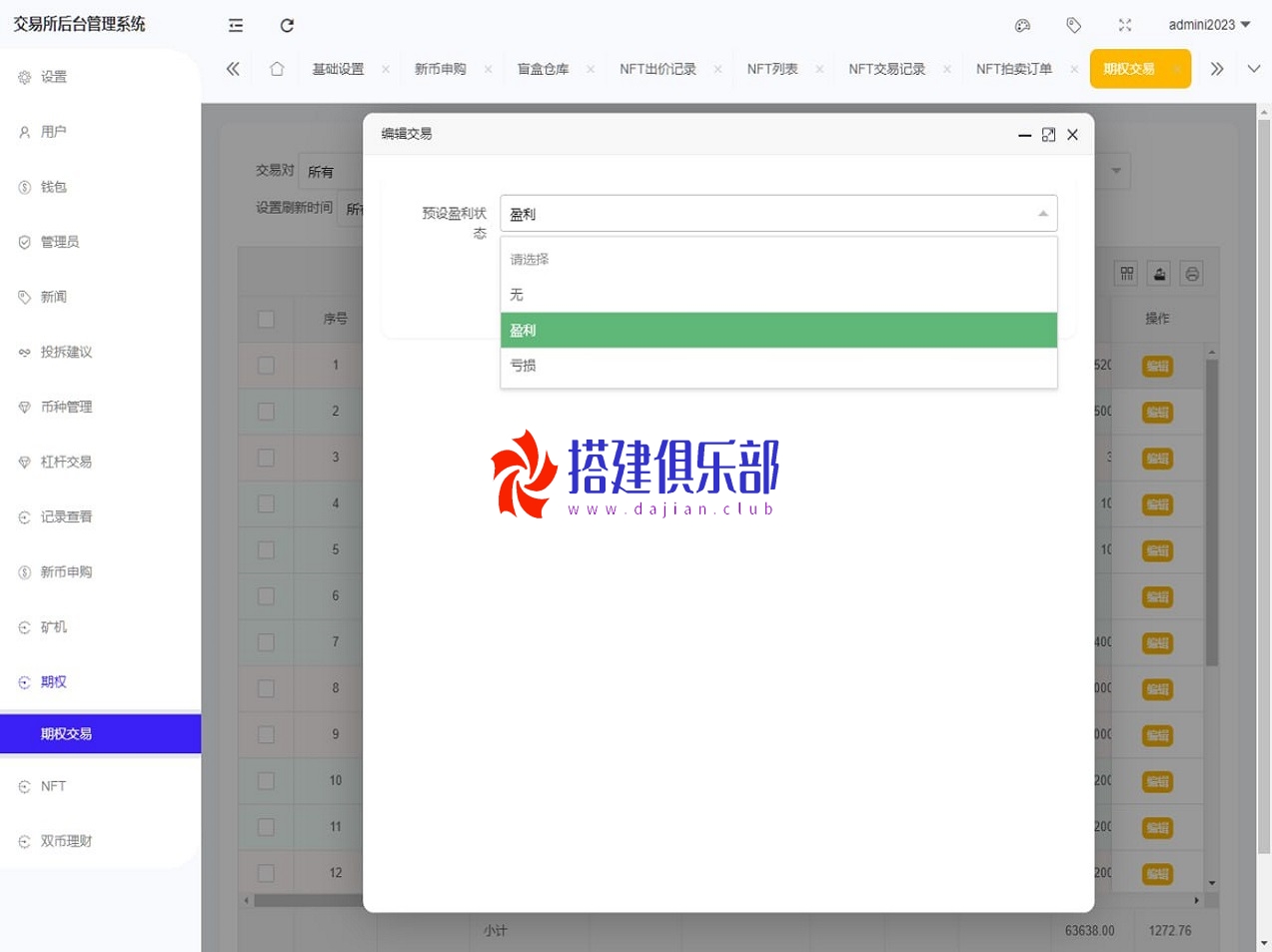1272x952 pixels.
Task: Close the NFT列表 tab
Action: click(819, 69)
